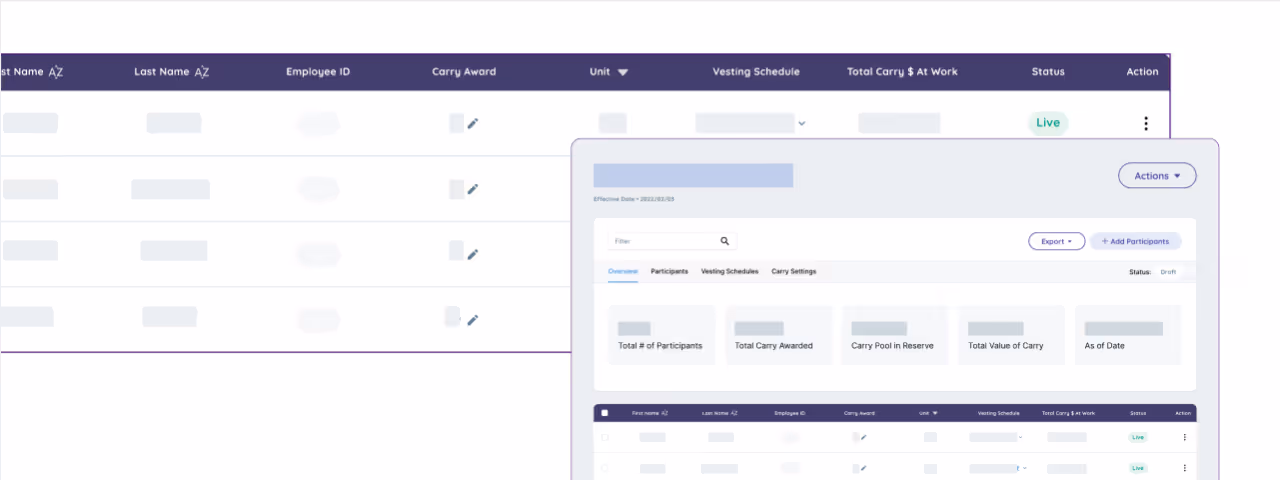Open three-dot menu in small table's second row

(1185, 468)
